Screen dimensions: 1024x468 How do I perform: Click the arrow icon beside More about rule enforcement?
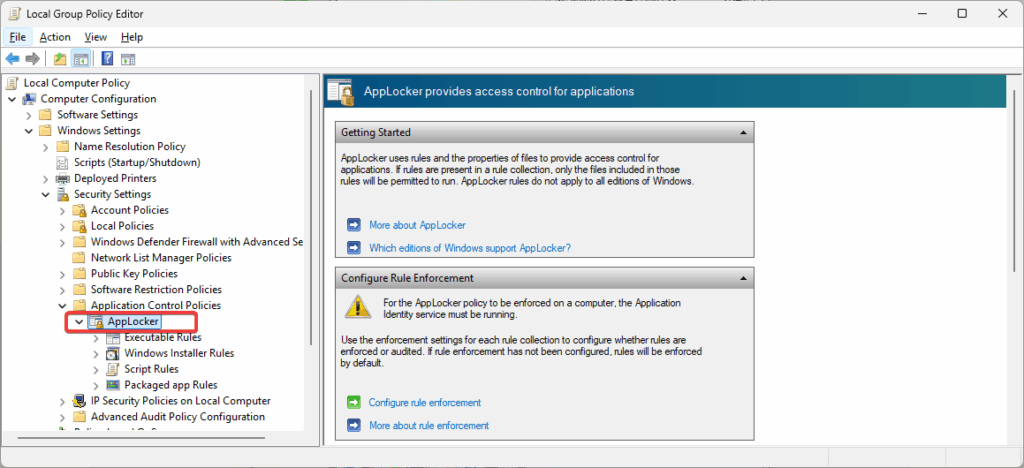coord(354,425)
